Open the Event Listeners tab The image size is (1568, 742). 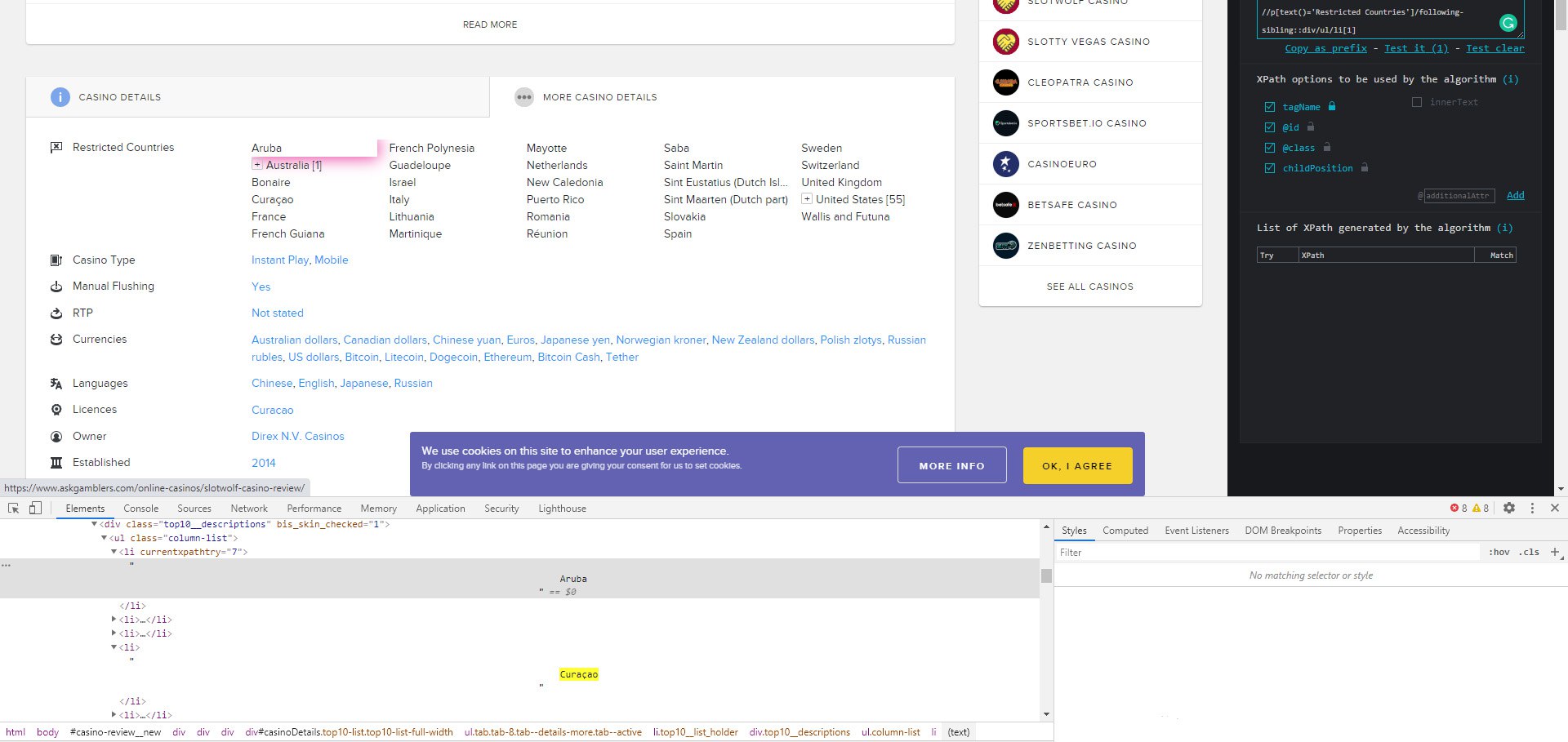click(x=1196, y=531)
